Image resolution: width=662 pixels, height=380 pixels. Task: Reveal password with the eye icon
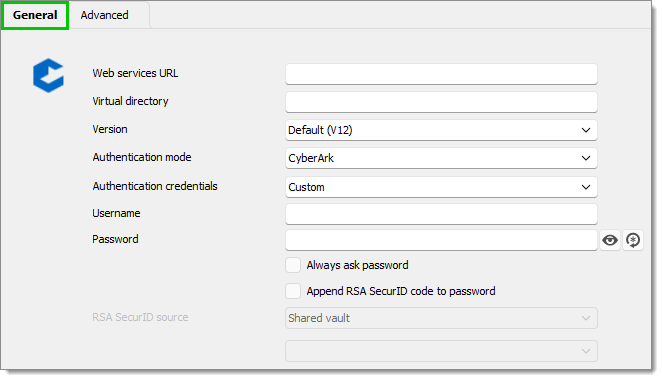[610, 240]
